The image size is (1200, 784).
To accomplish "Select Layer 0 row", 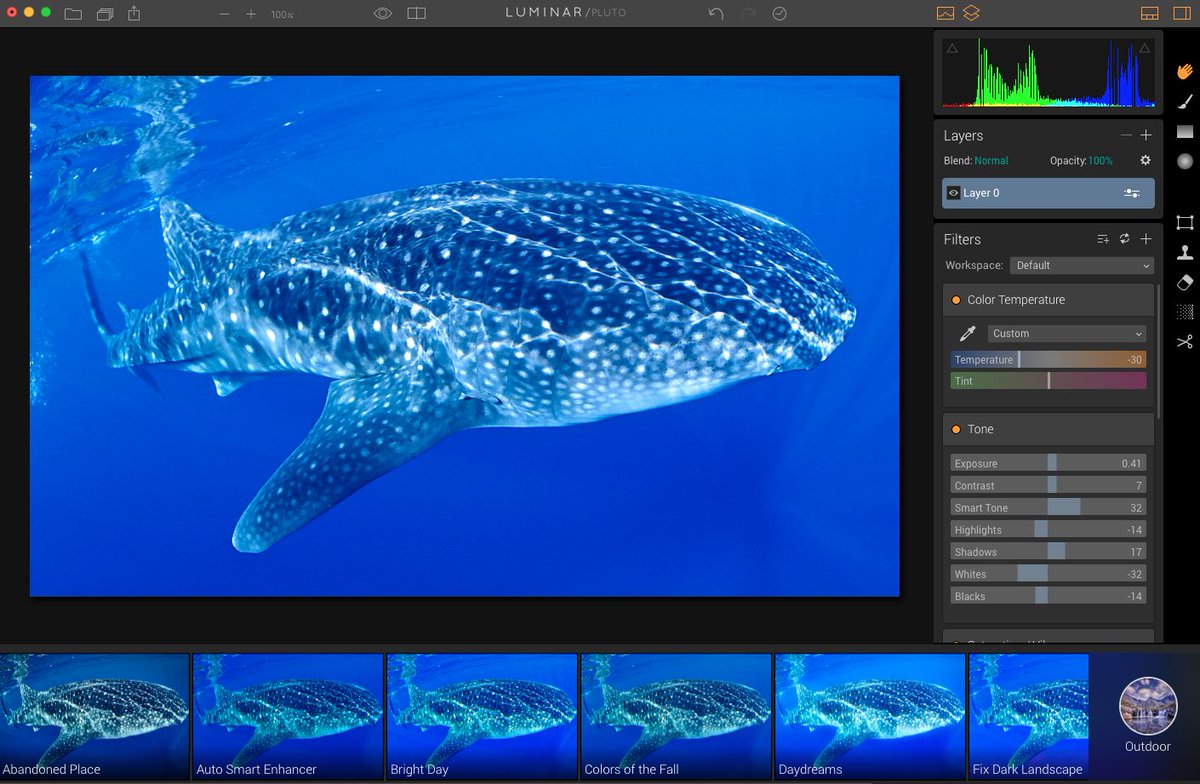I will (x=1048, y=193).
